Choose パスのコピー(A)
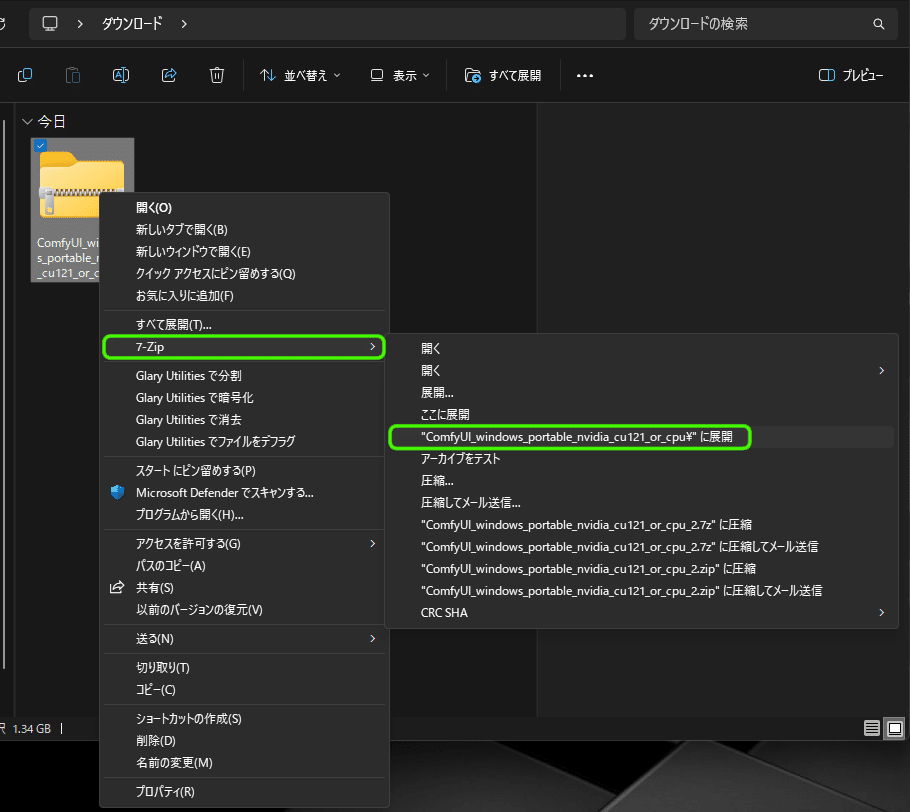 (x=244, y=566)
